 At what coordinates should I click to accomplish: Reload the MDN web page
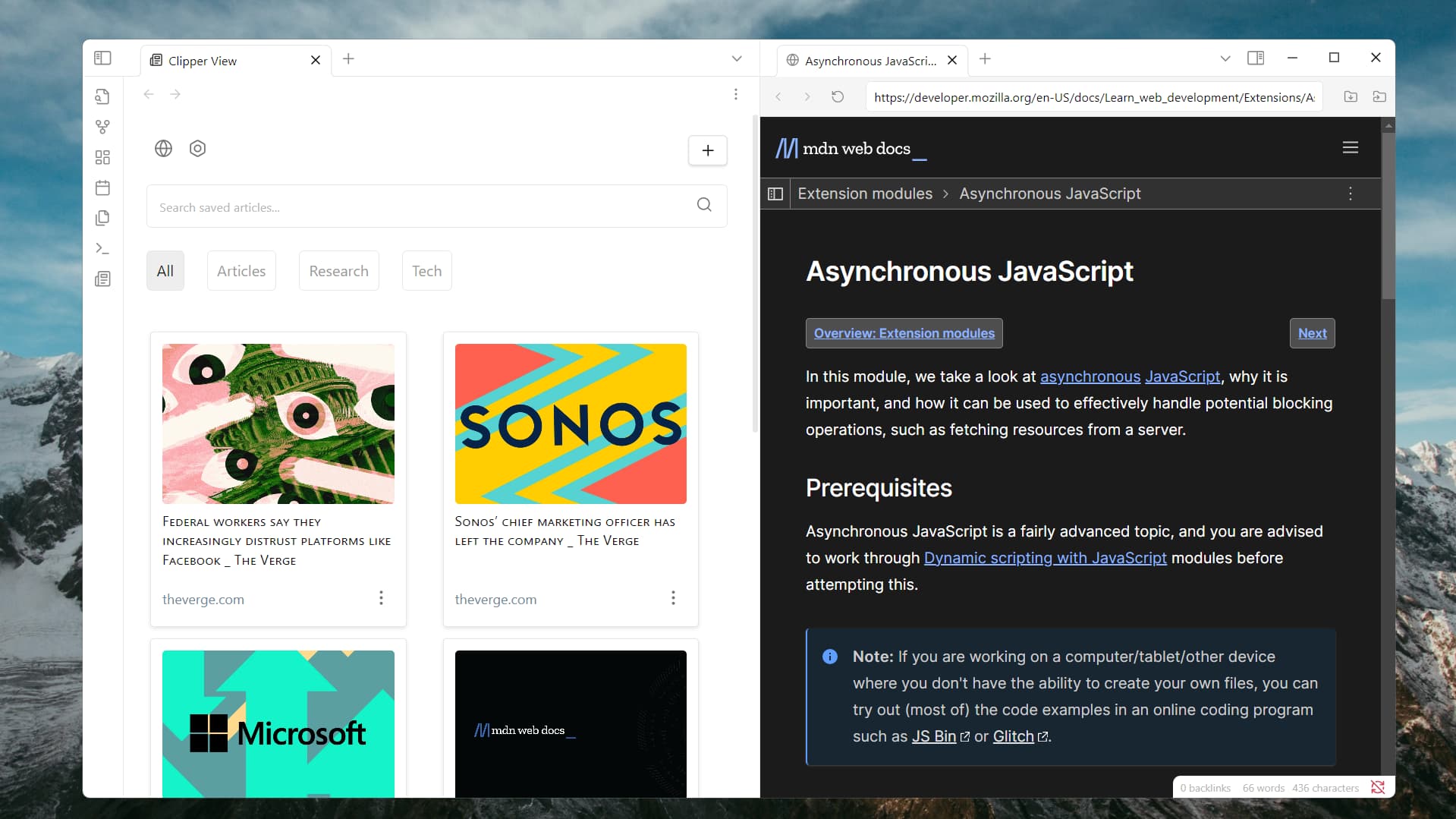[x=838, y=96]
